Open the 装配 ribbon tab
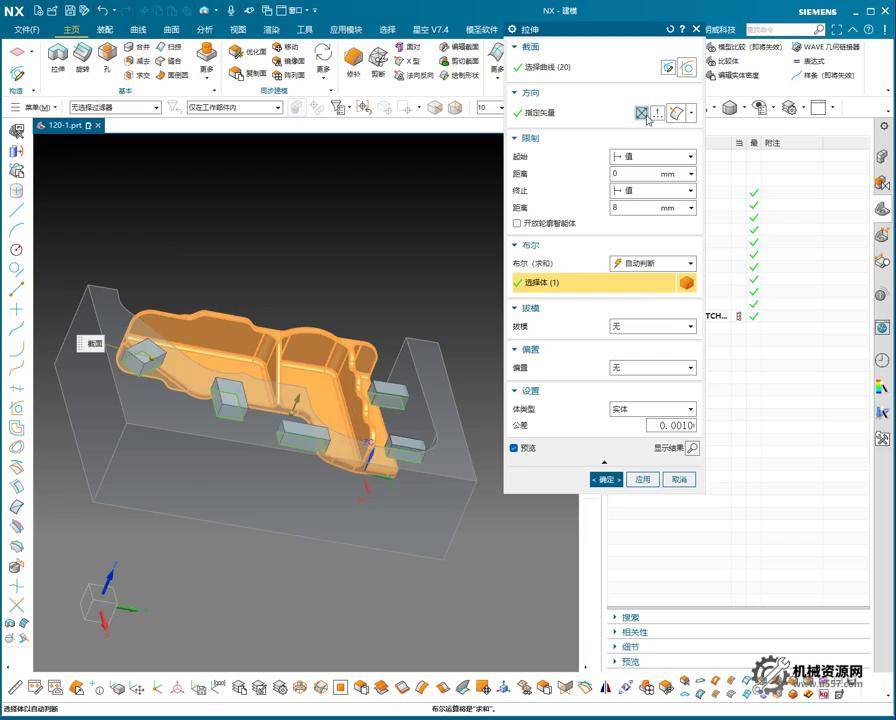Viewport: 896px width, 720px height. pos(105,30)
